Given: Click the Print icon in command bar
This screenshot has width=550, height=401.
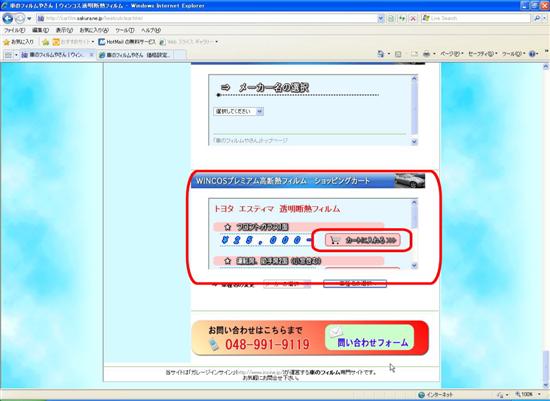Looking at the screenshot, I should (426, 54).
